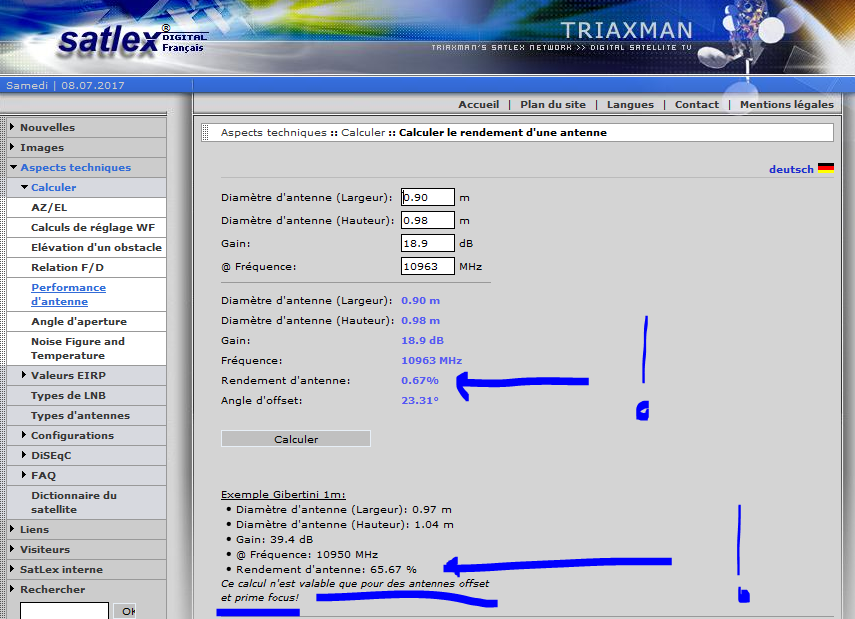855x619 pixels.
Task: Expand the Images sidebar section
Action: click(x=42, y=147)
